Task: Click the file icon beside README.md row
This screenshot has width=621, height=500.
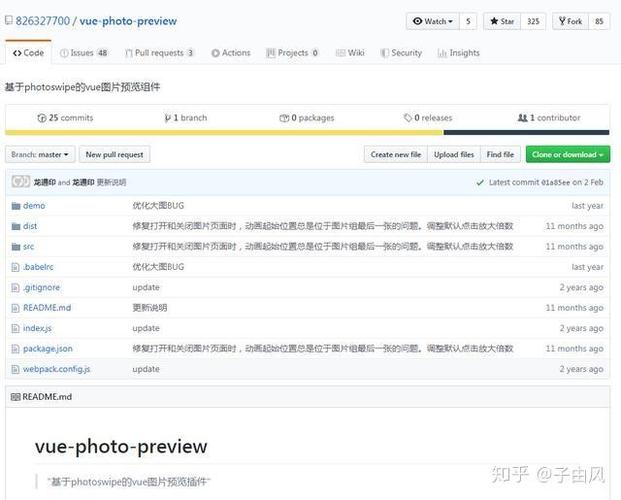Action: click(15, 308)
